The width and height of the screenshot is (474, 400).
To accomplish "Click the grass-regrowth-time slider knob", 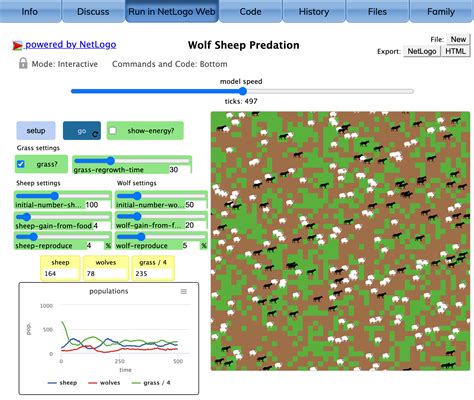I will tap(110, 161).
